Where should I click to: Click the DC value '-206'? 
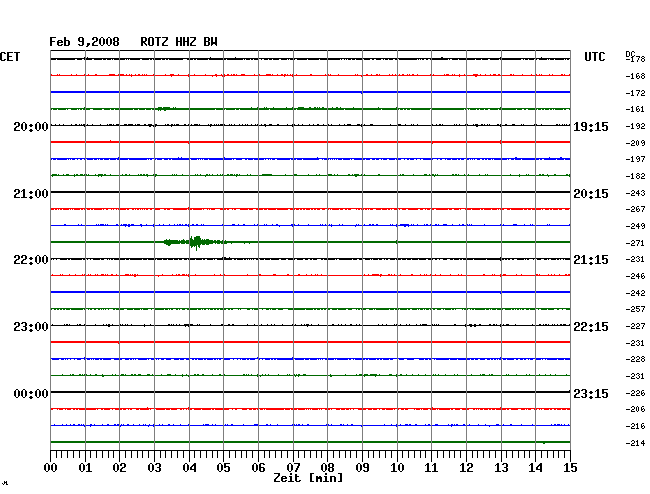pyautogui.click(x=635, y=409)
